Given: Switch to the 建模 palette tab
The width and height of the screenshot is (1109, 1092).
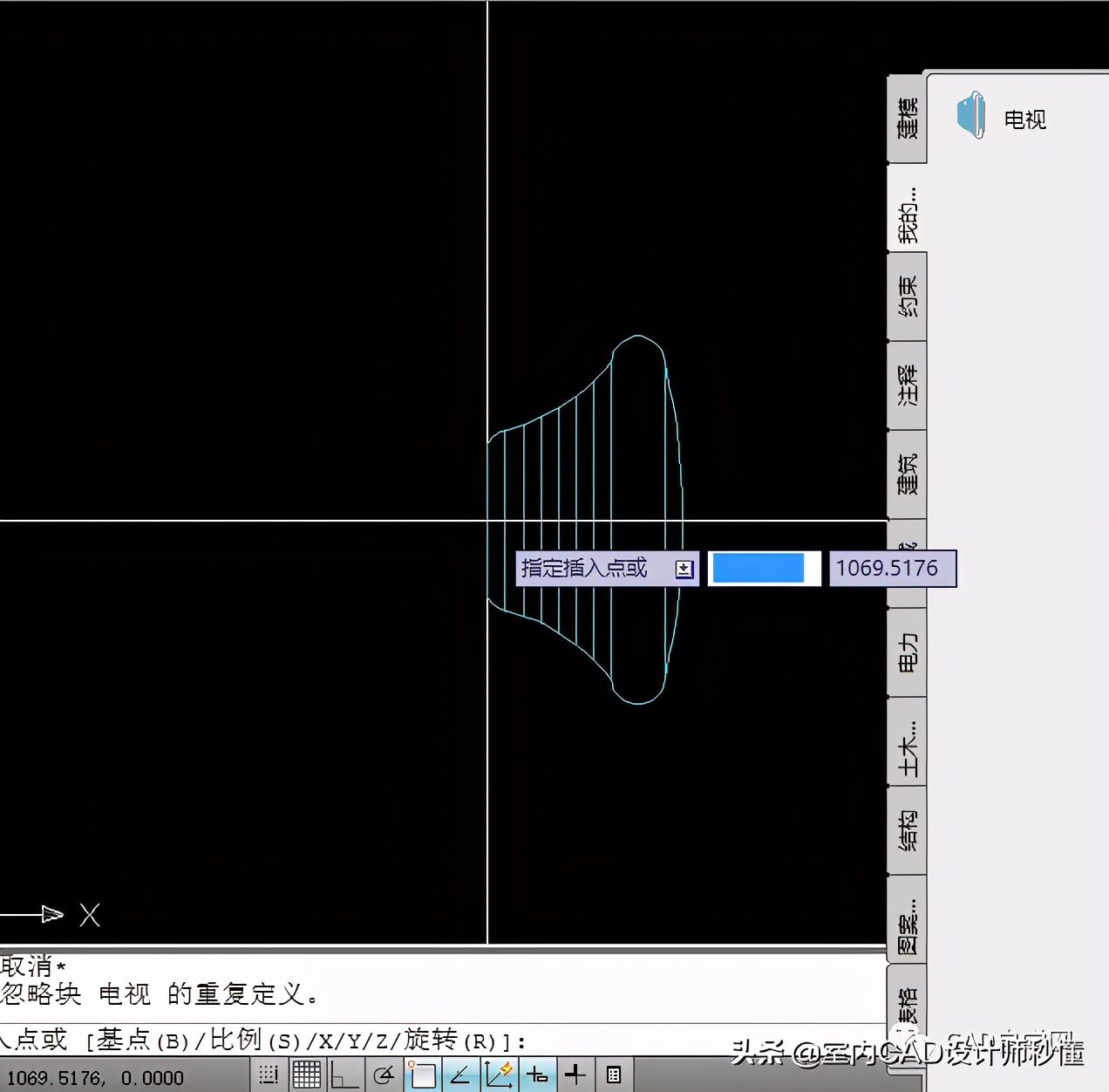Looking at the screenshot, I should point(907,119).
